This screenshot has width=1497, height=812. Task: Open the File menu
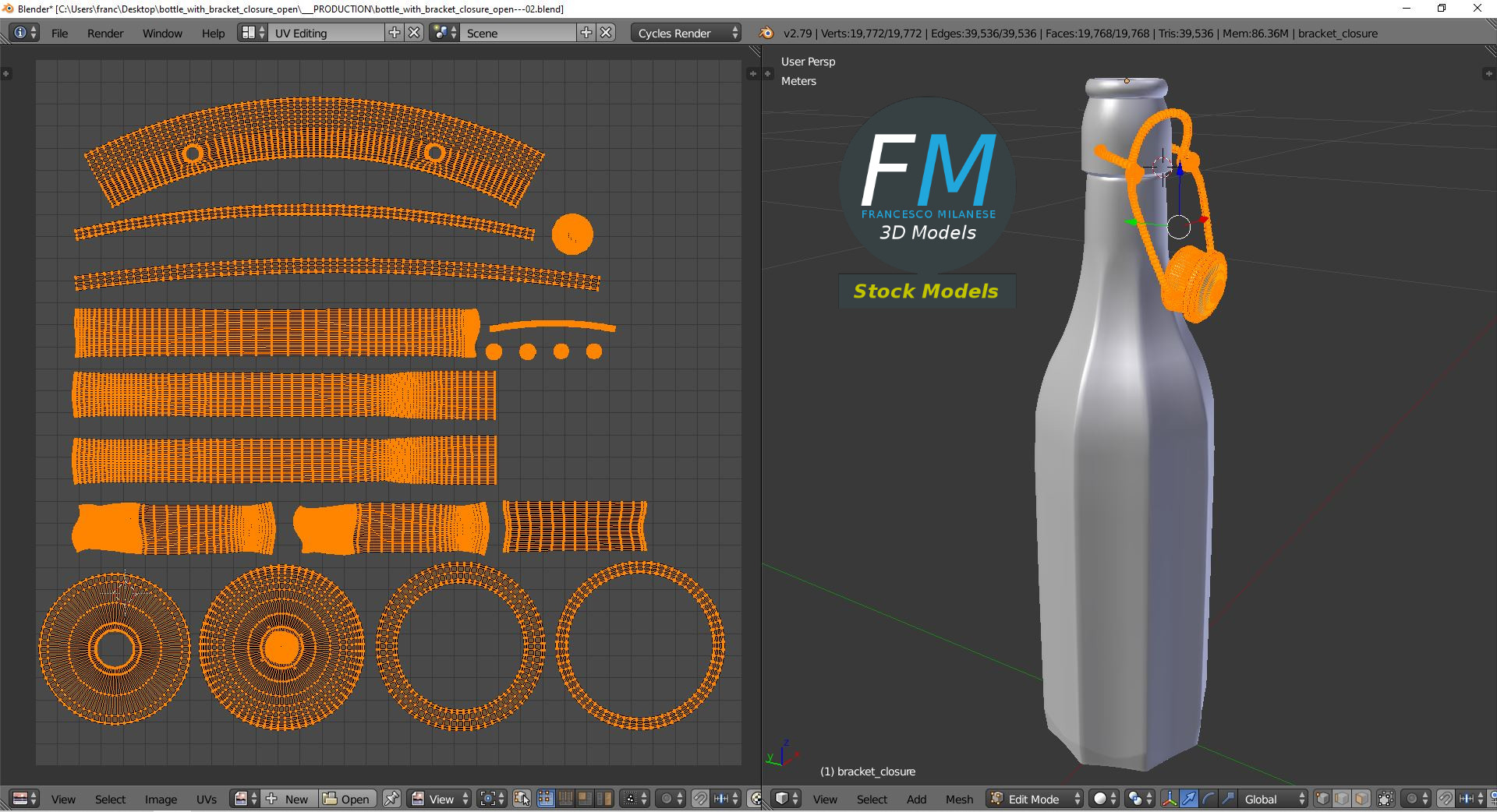click(x=59, y=34)
